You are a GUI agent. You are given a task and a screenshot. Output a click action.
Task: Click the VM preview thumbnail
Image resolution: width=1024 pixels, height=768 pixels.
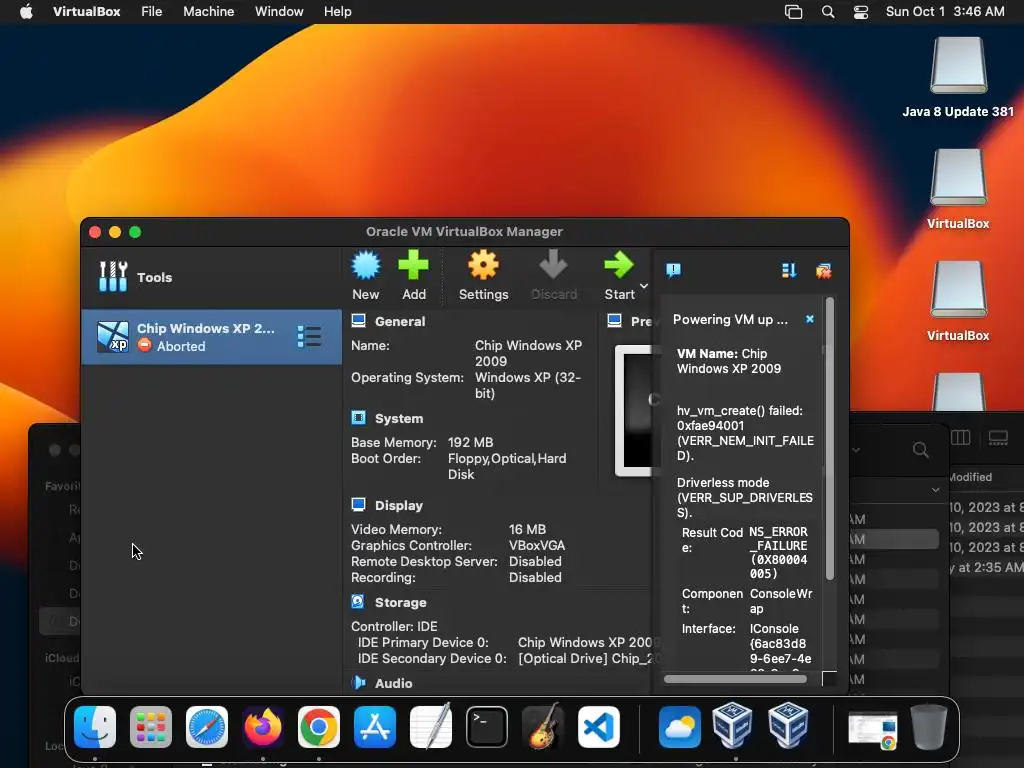pyautogui.click(x=634, y=410)
